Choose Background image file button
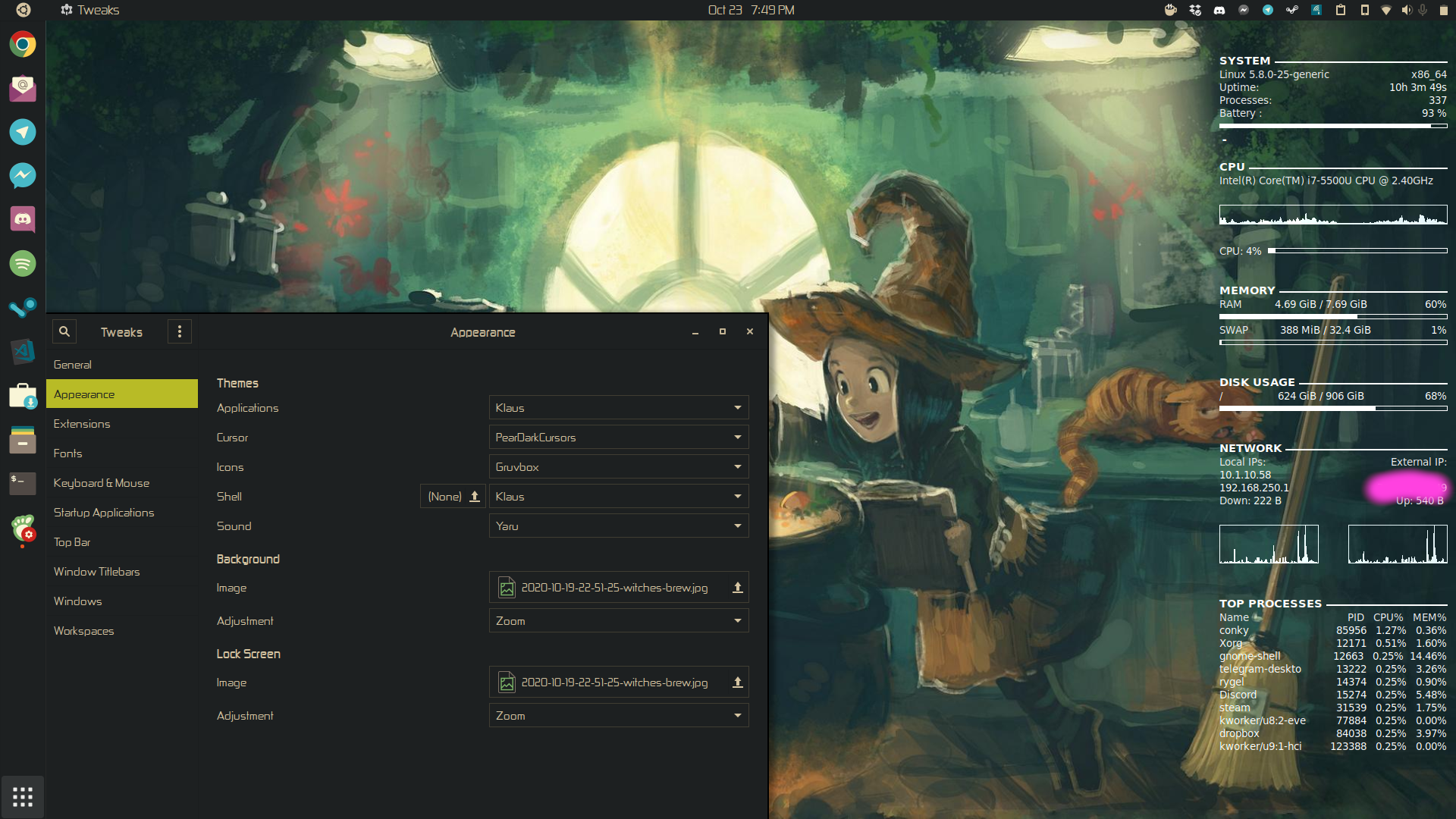This screenshot has width=1456, height=819. click(619, 588)
